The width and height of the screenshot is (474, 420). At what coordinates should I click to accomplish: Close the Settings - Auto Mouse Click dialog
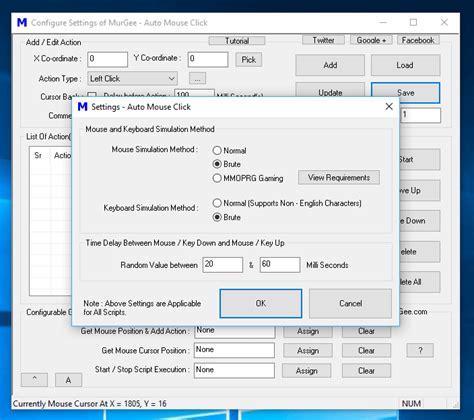[x=389, y=107]
